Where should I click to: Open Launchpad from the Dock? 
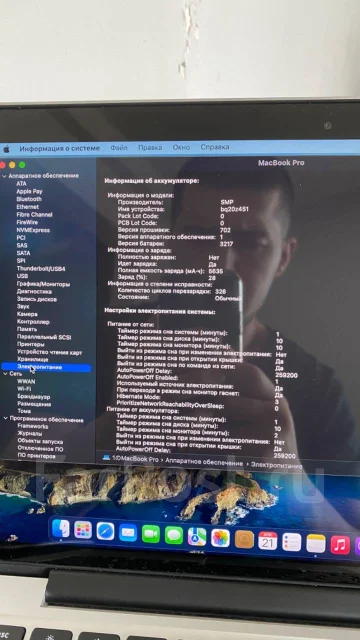click(x=83, y=530)
